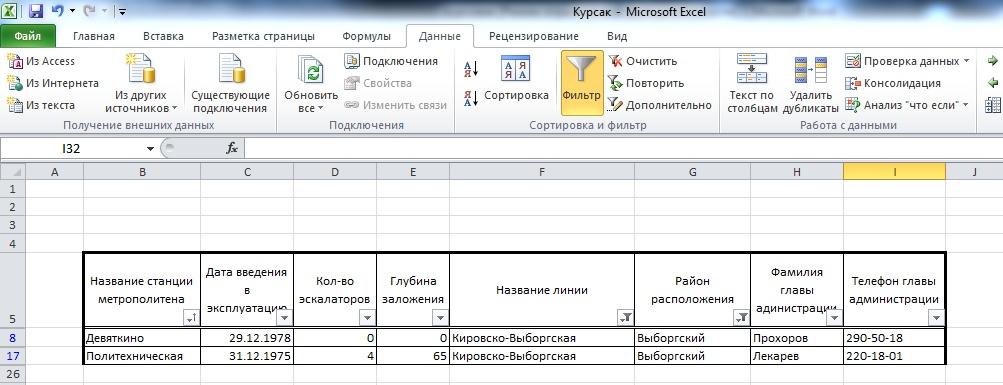Toggle the Фильтр button
The height and width of the screenshot is (385, 1003).
tap(582, 83)
